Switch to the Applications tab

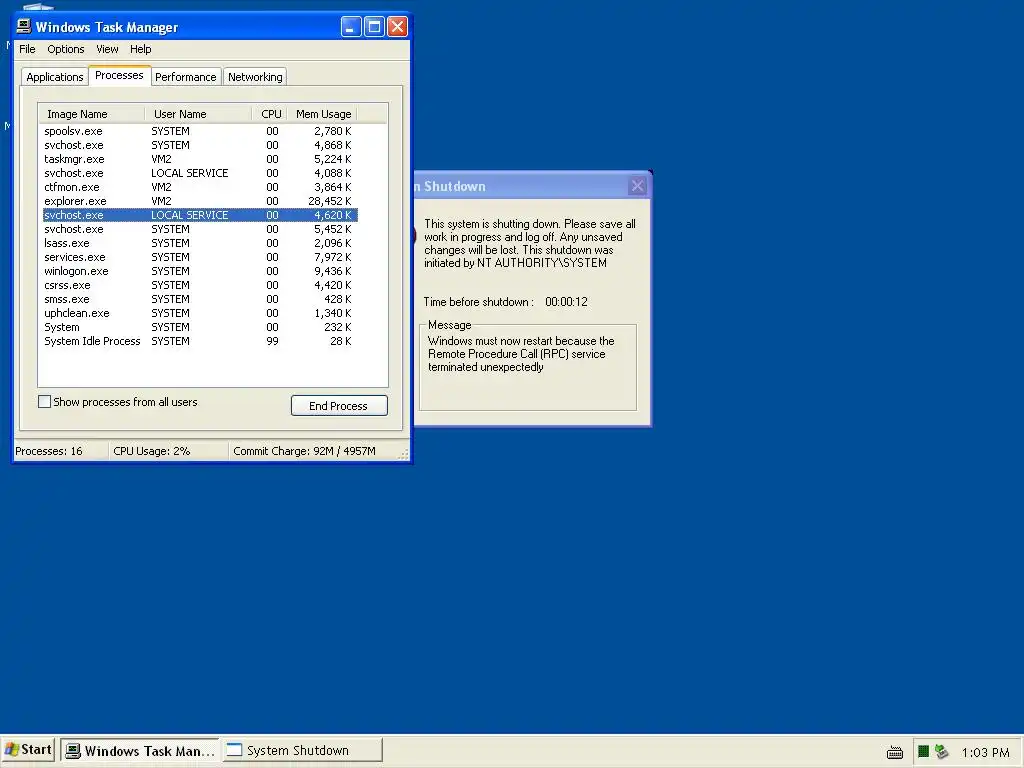(x=55, y=77)
